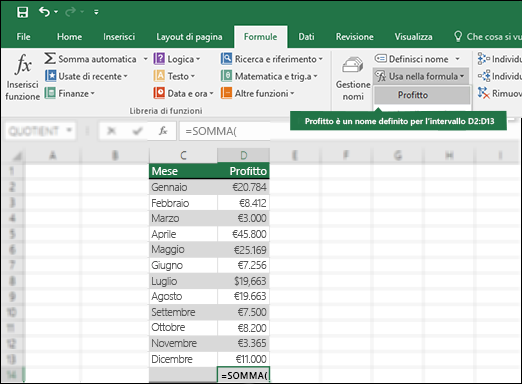Open the File tab

pos(23,37)
